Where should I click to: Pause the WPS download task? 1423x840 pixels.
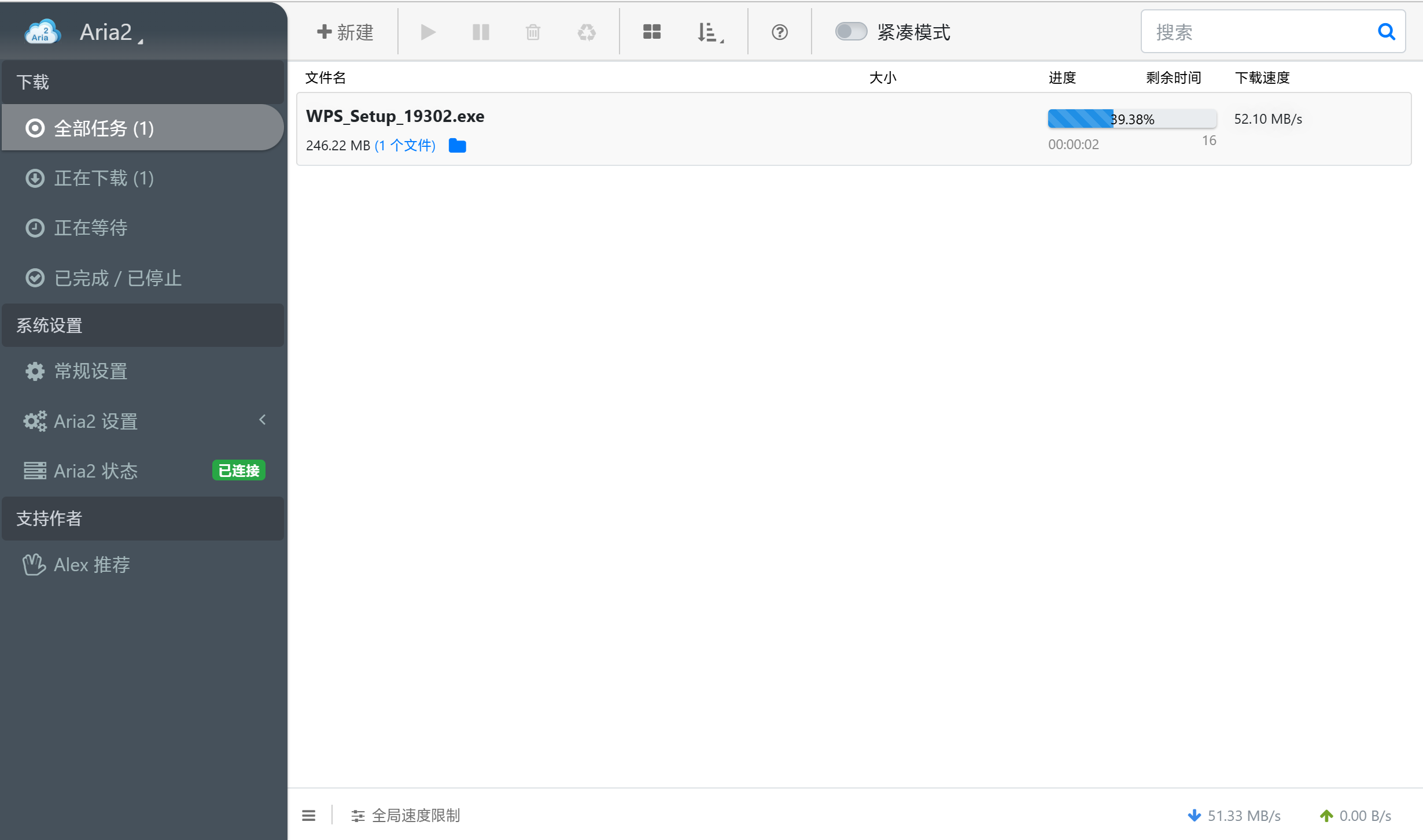480,32
